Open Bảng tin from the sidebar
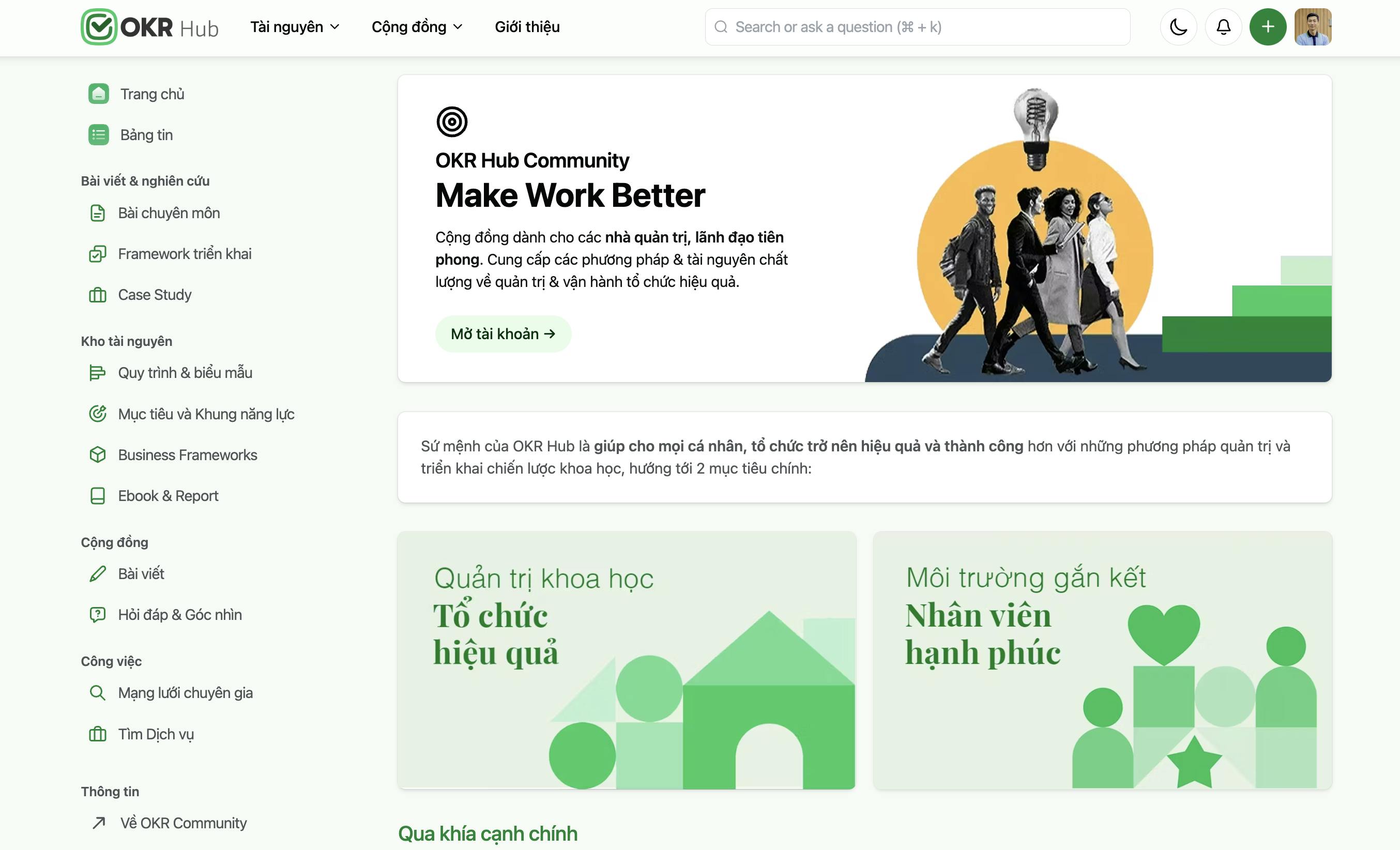The height and width of the screenshot is (850, 1400). [131, 134]
